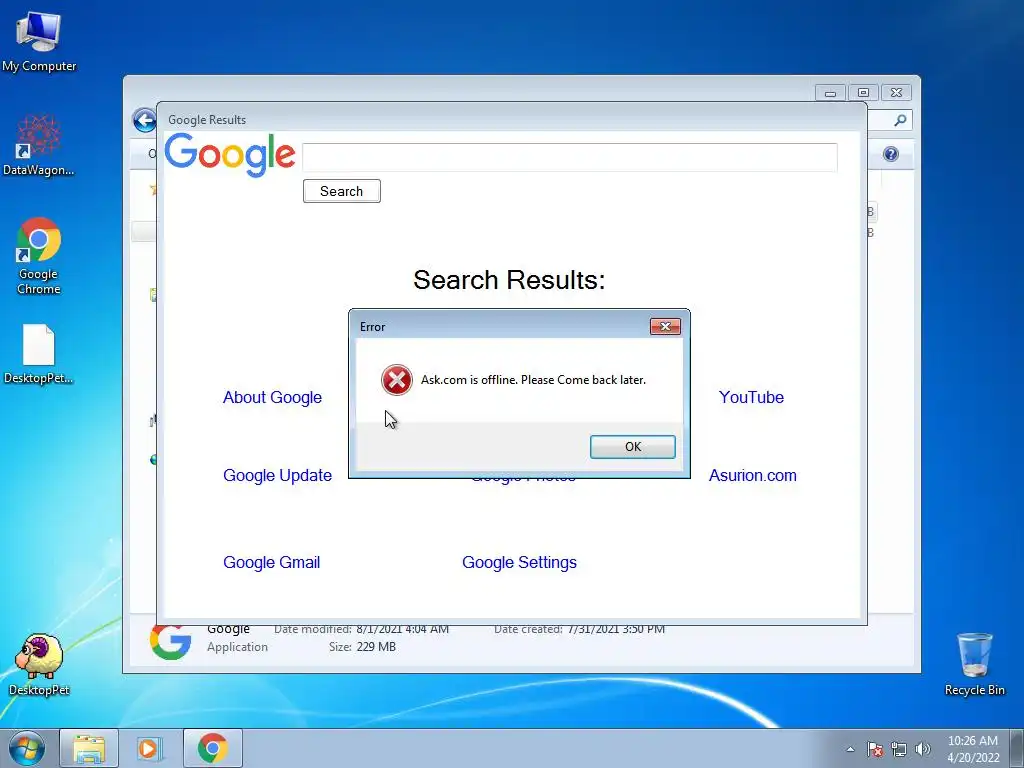Viewport: 1024px width, 768px height.
Task: Click the Google G application icon
Action: 170,642
